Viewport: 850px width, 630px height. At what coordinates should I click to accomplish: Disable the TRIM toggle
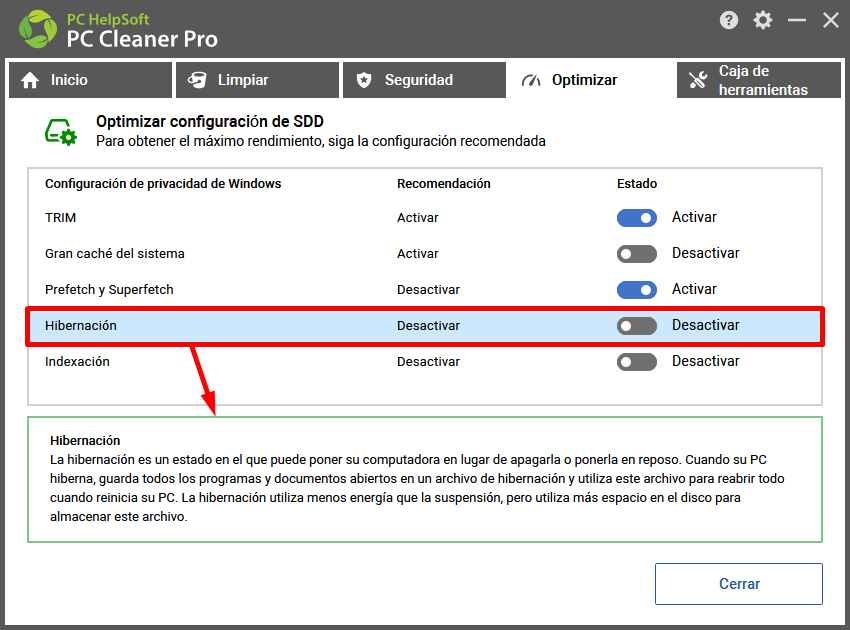tap(636, 218)
